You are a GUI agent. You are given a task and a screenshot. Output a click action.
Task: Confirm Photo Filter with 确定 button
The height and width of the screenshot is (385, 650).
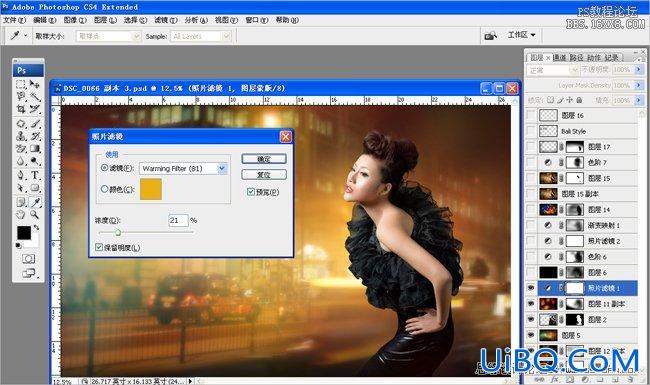pyautogui.click(x=264, y=159)
